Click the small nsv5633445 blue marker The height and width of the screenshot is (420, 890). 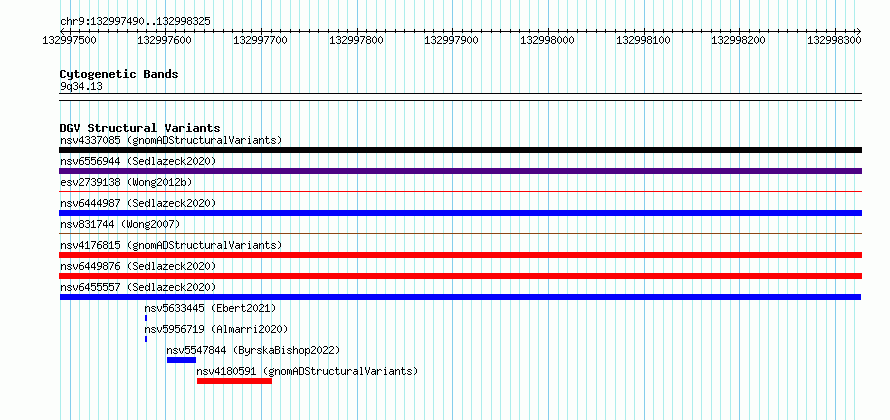146,318
